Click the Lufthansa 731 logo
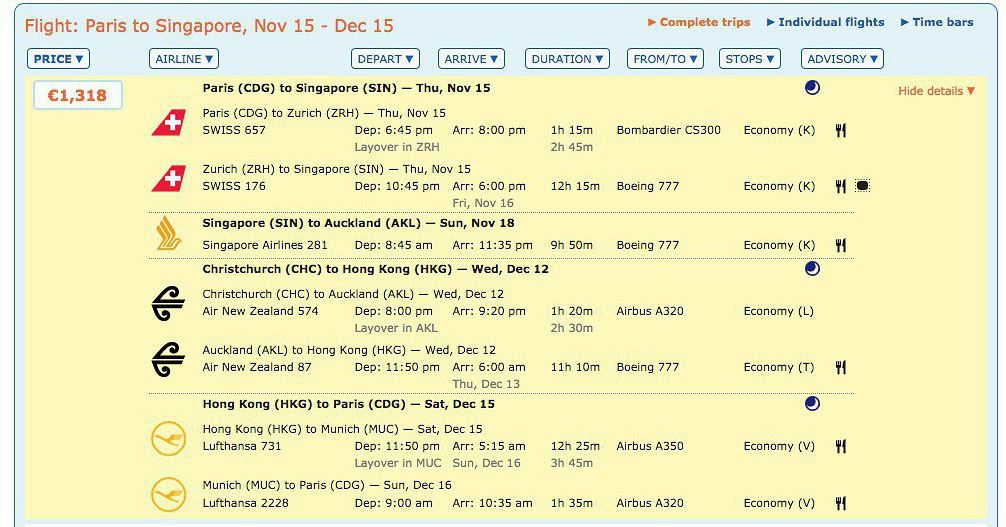 pos(168,439)
